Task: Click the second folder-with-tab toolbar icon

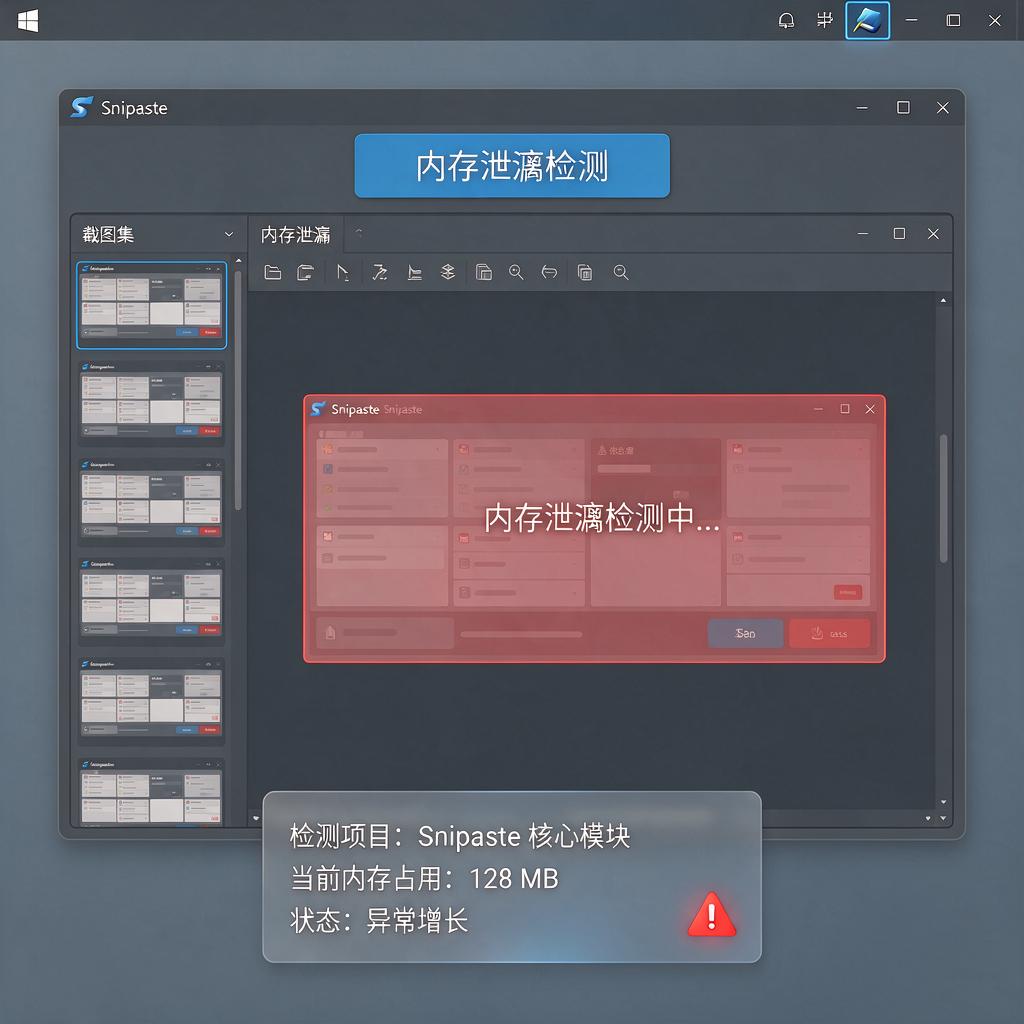Action: pyautogui.click(x=306, y=272)
